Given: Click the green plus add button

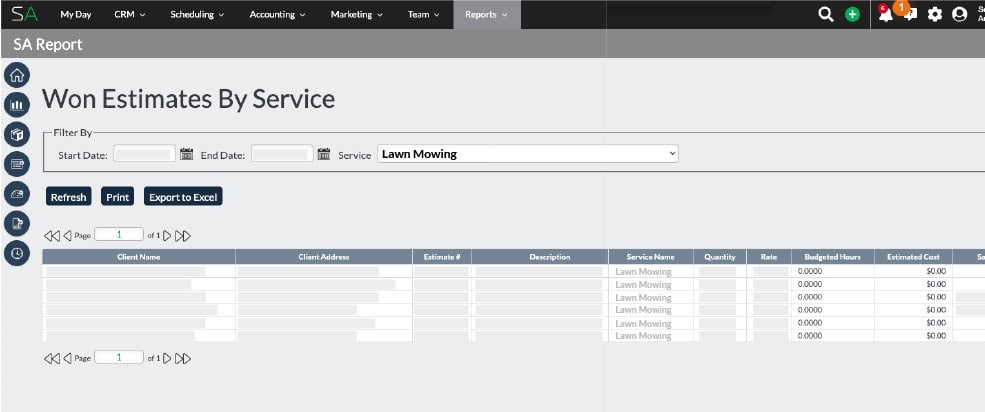Looking at the screenshot, I should point(852,14).
